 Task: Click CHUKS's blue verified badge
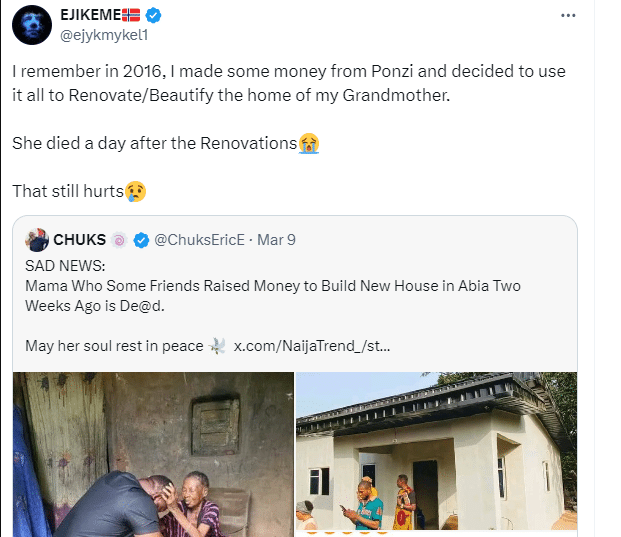click(142, 240)
